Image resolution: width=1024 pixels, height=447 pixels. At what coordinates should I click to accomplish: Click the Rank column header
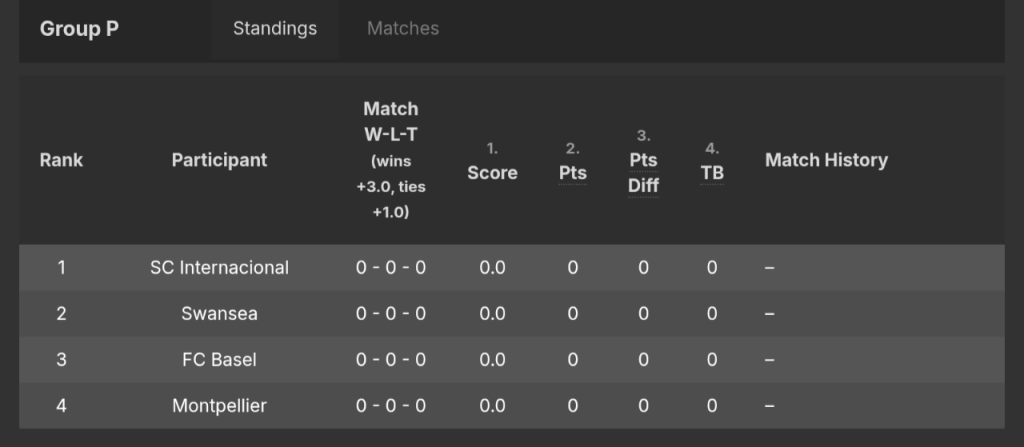pyautogui.click(x=61, y=160)
